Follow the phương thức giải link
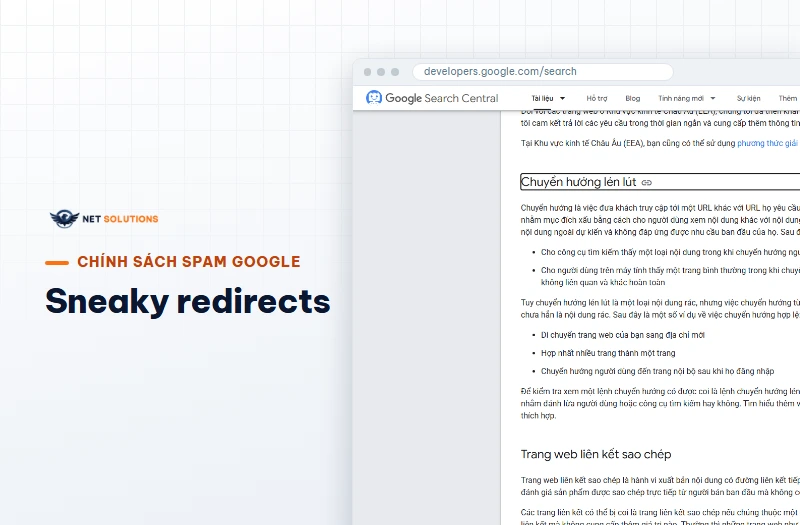The width and height of the screenshot is (800, 525). [x=767, y=143]
